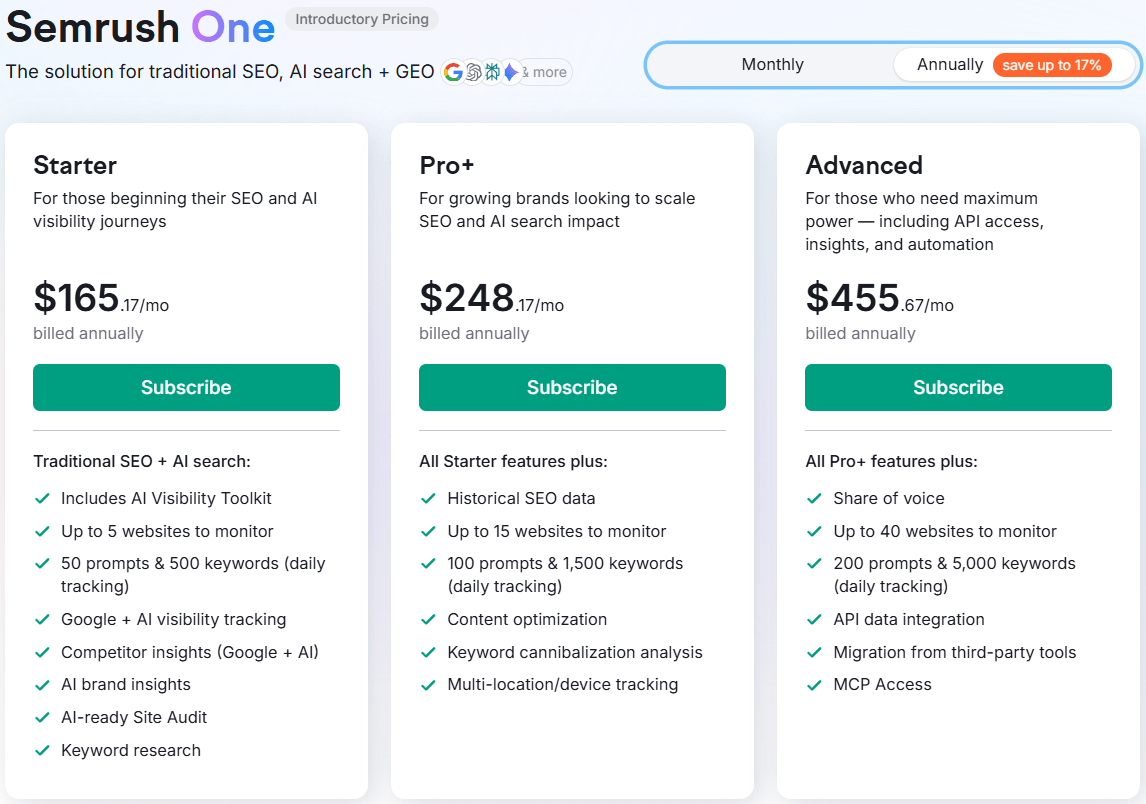Click the checkmark beside Content optimization

coord(428,620)
